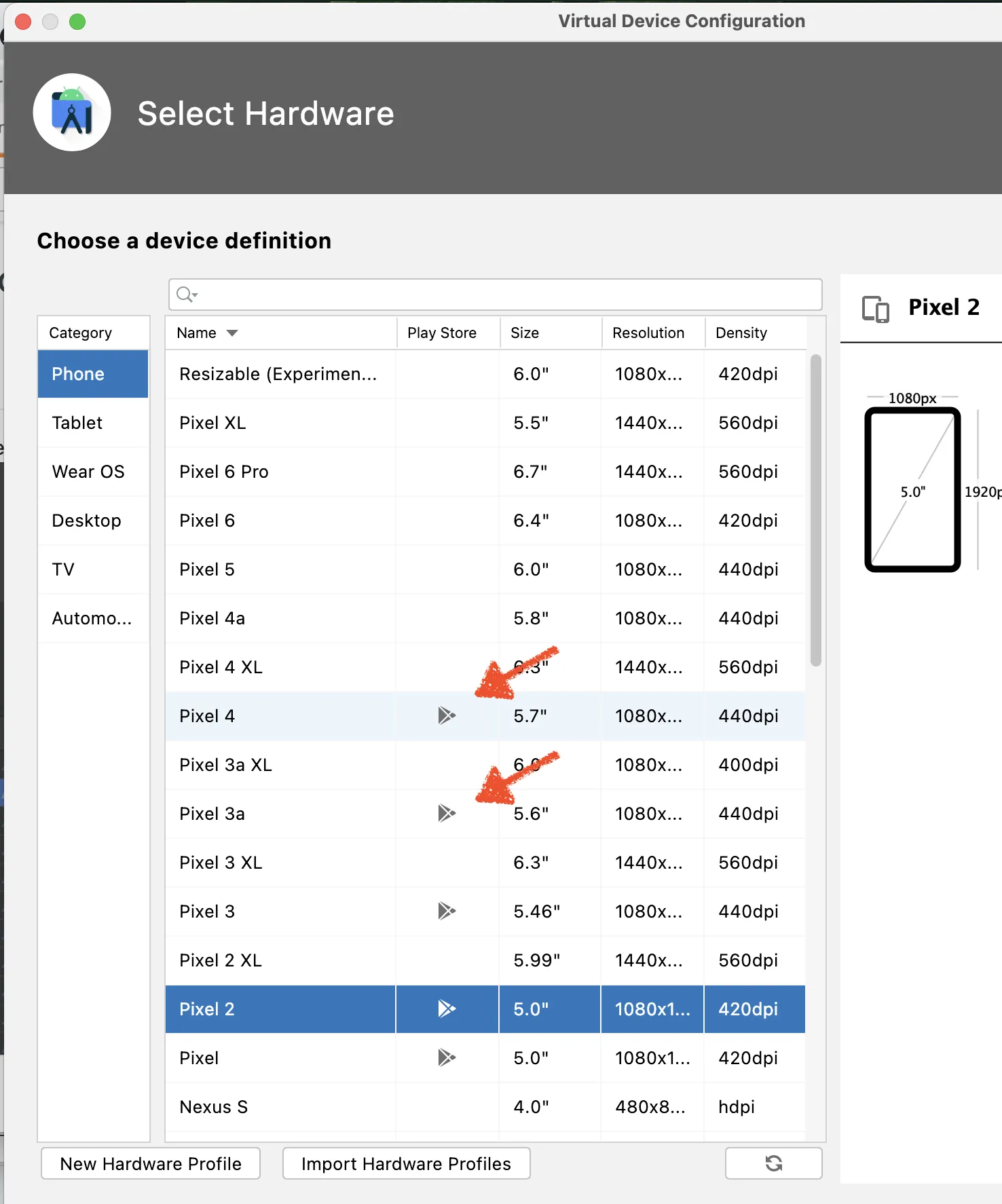Select the Pixel 6 Pro device row
The width and height of the screenshot is (1002, 1204).
point(485,472)
